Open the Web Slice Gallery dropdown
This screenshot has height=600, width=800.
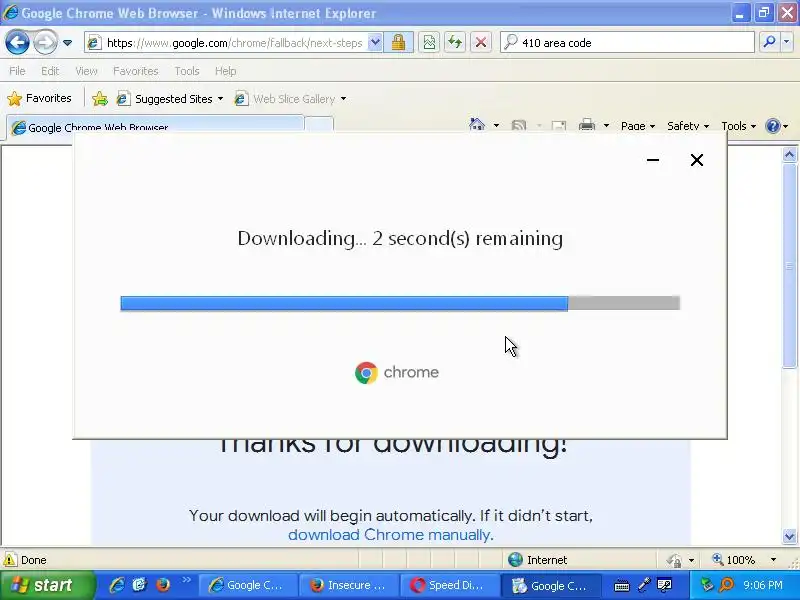(x=290, y=98)
